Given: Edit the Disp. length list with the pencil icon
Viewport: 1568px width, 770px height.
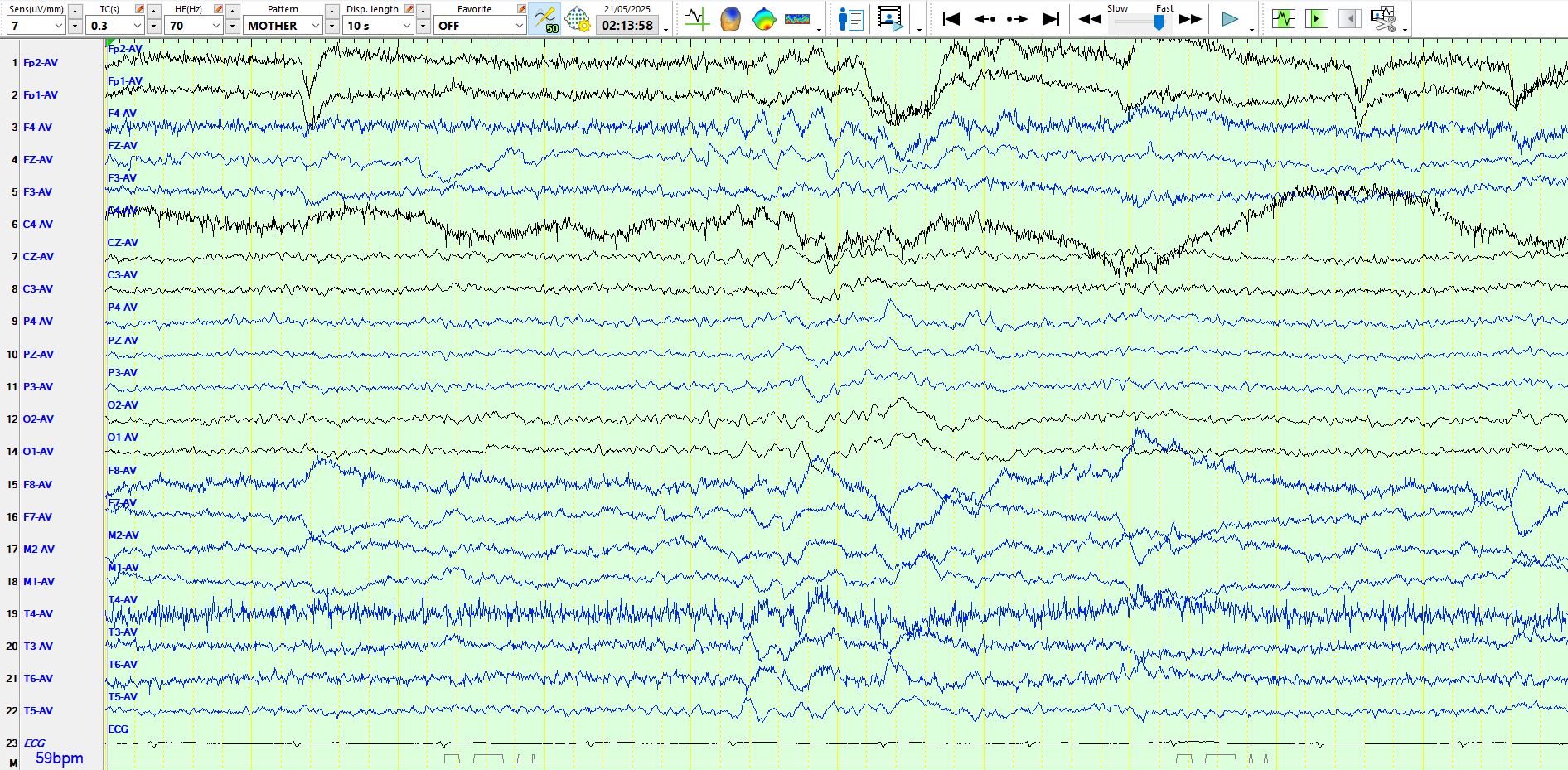Looking at the screenshot, I should click(x=409, y=9).
